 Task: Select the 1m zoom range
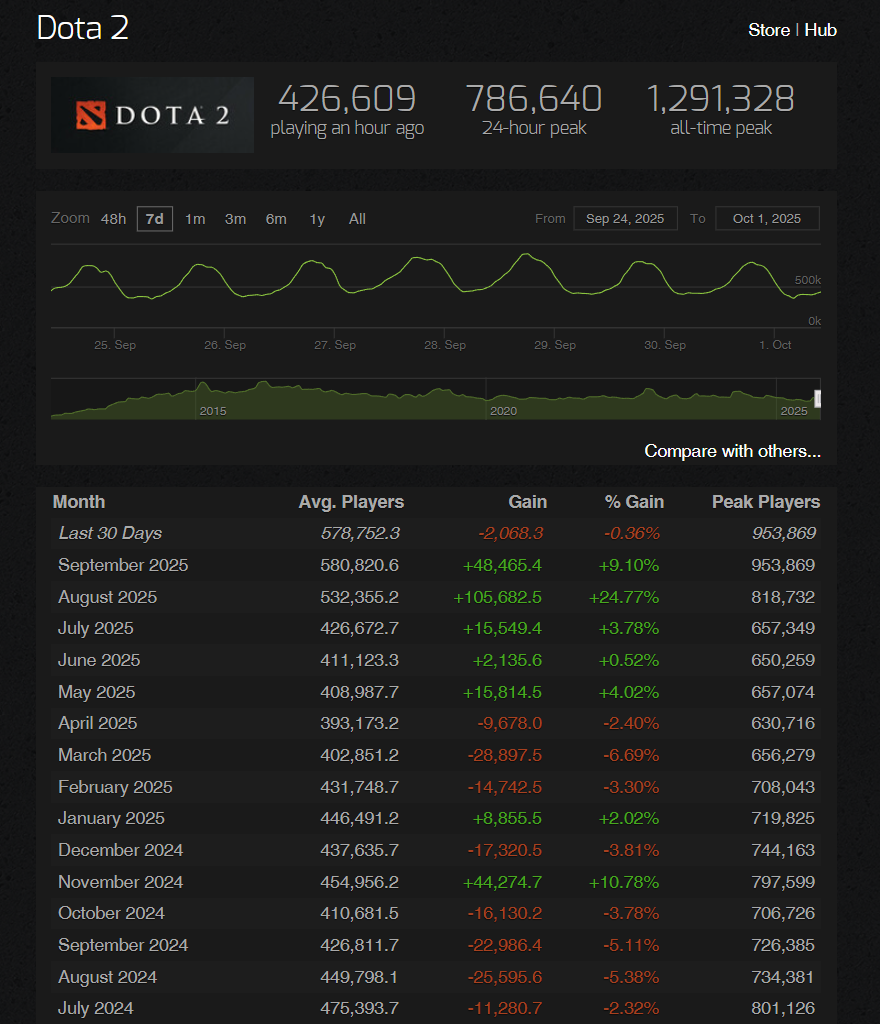[x=195, y=218]
